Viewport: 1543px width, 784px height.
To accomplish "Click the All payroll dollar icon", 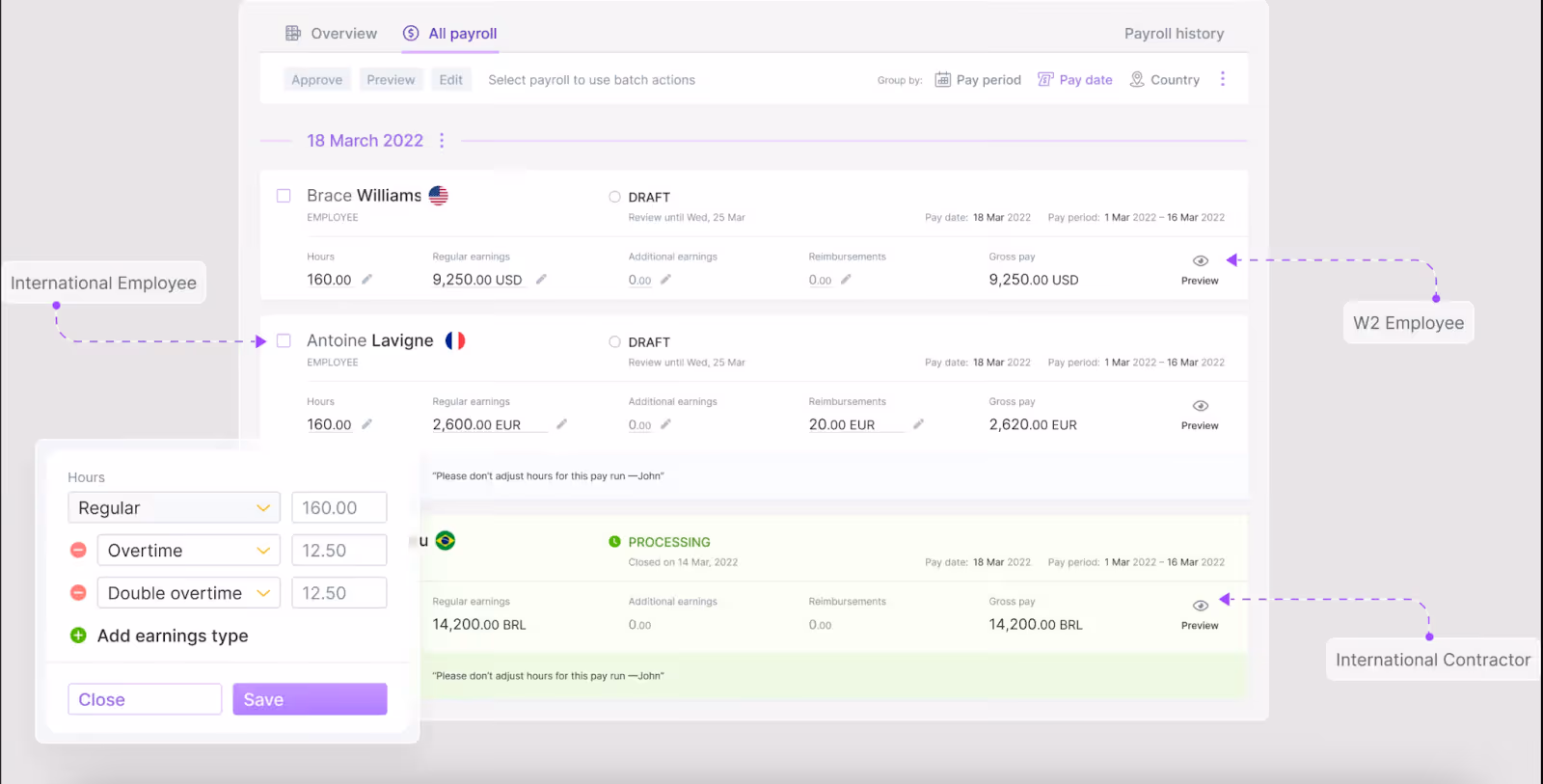I will click(x=411, y=34).
